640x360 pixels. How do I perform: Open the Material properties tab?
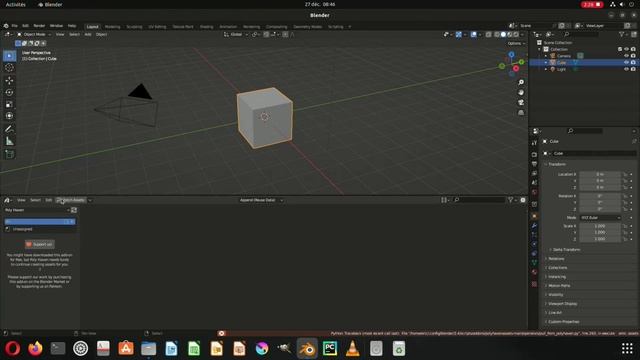[x=534, y=272]
